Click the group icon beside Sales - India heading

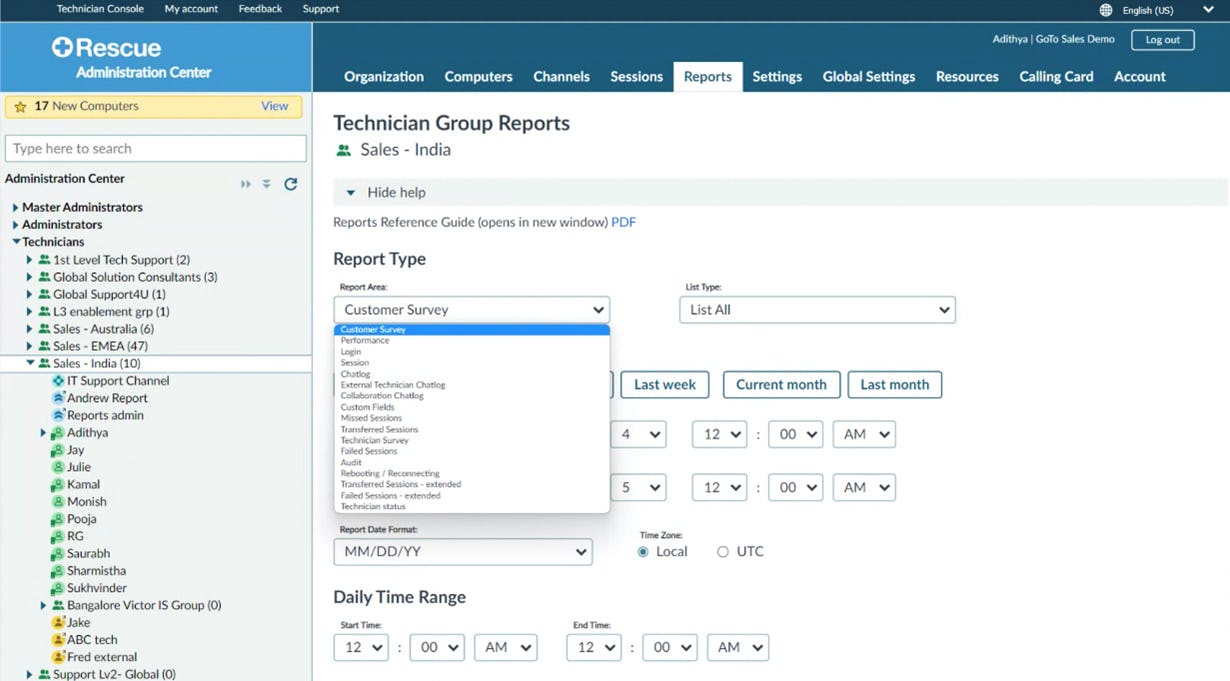pos(344,150)
